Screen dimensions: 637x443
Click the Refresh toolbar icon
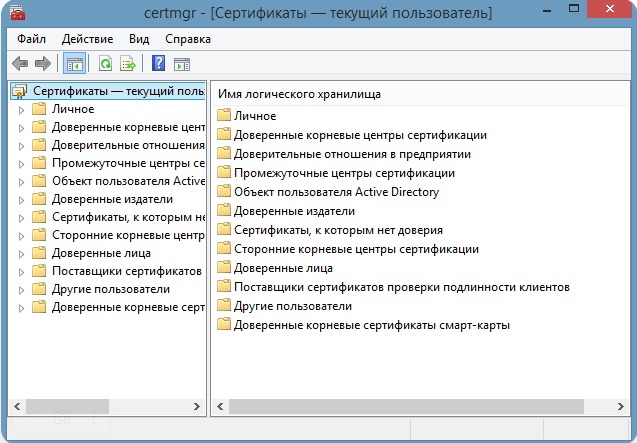(x=105, y=64)
